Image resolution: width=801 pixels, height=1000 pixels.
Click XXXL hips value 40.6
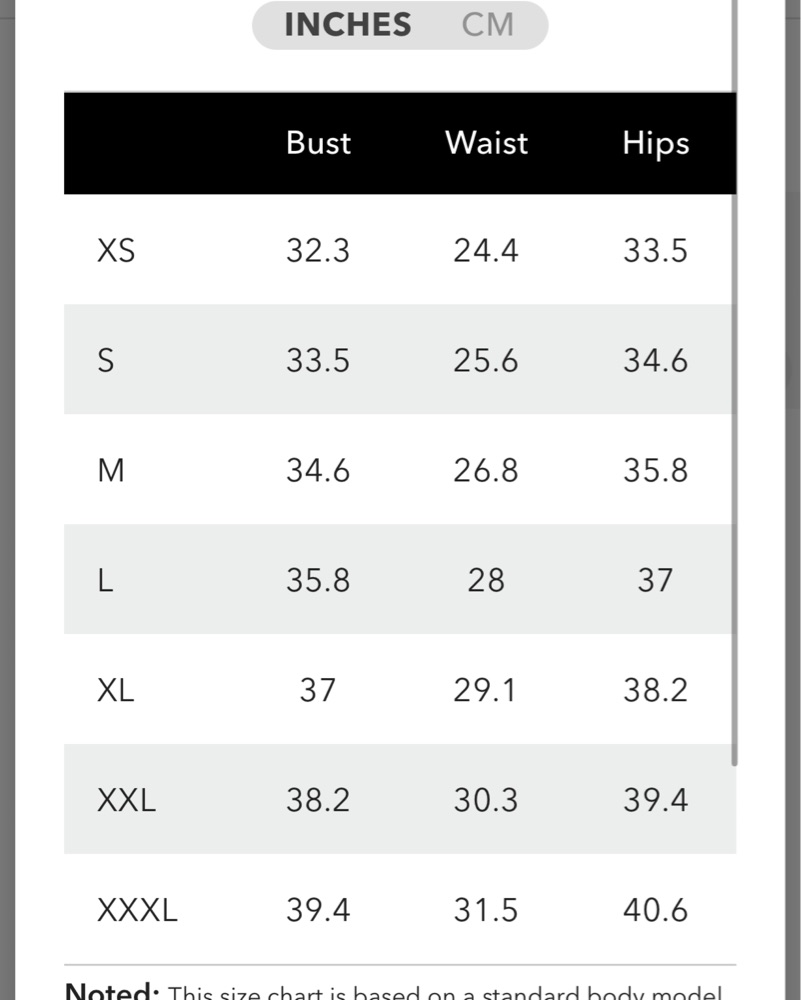[x=655, y=910]
